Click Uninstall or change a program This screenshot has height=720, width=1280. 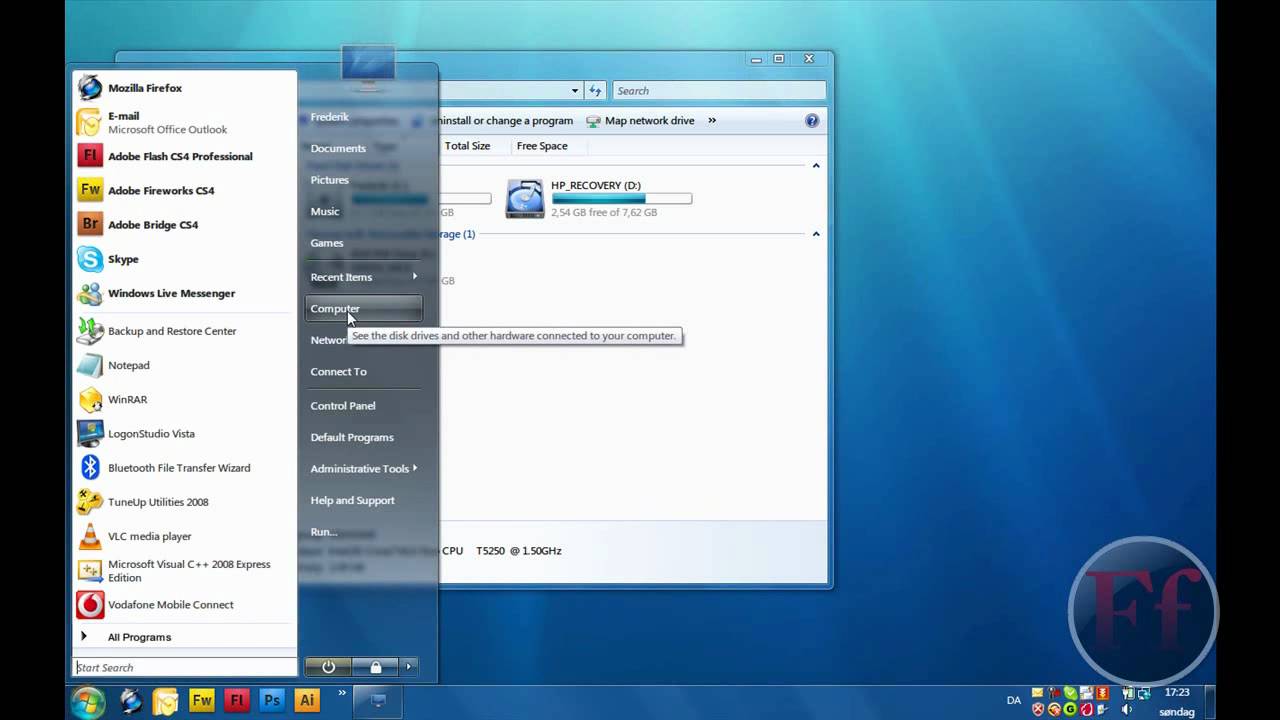coord(505,121)
